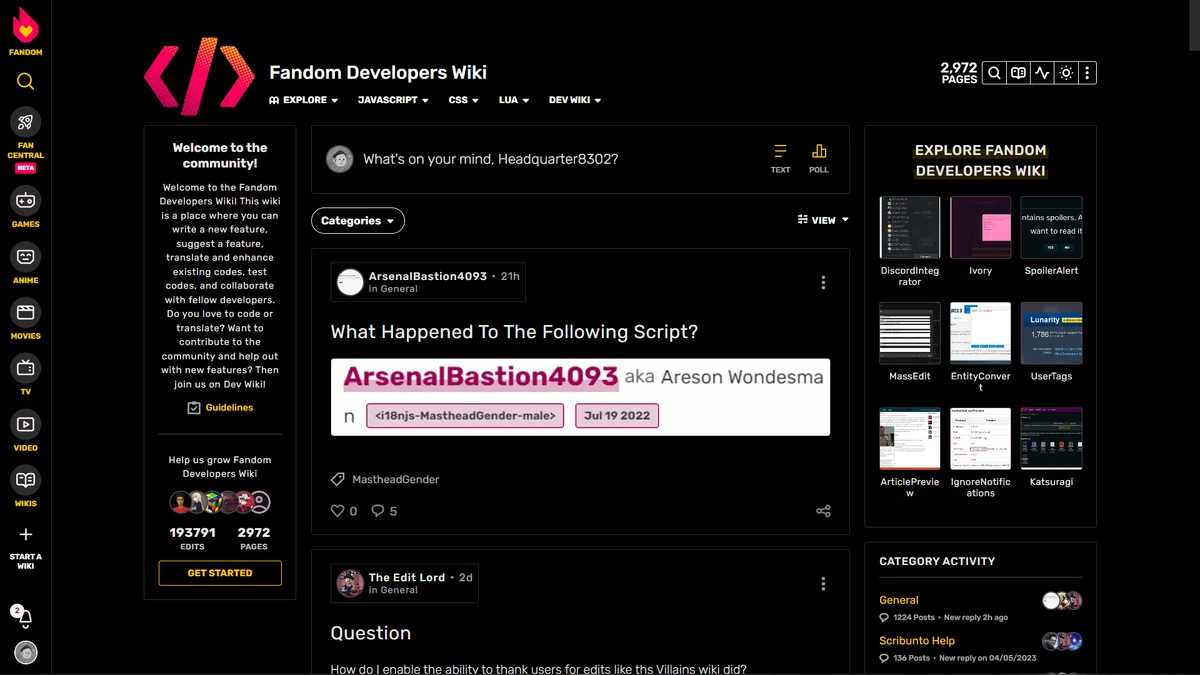The height and width of the screenshot is (675, 1200).
Task: Open the Scribunto Help category link
Action: point(917,640)
